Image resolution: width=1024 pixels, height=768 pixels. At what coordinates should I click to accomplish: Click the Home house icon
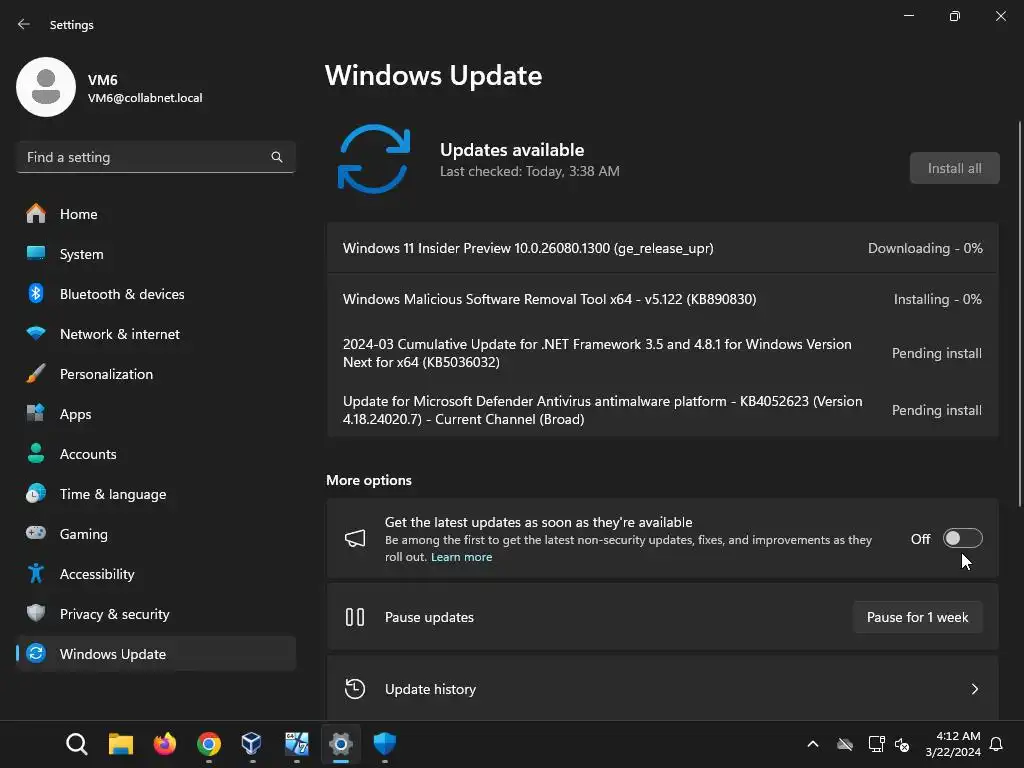[x=36, y=214]
